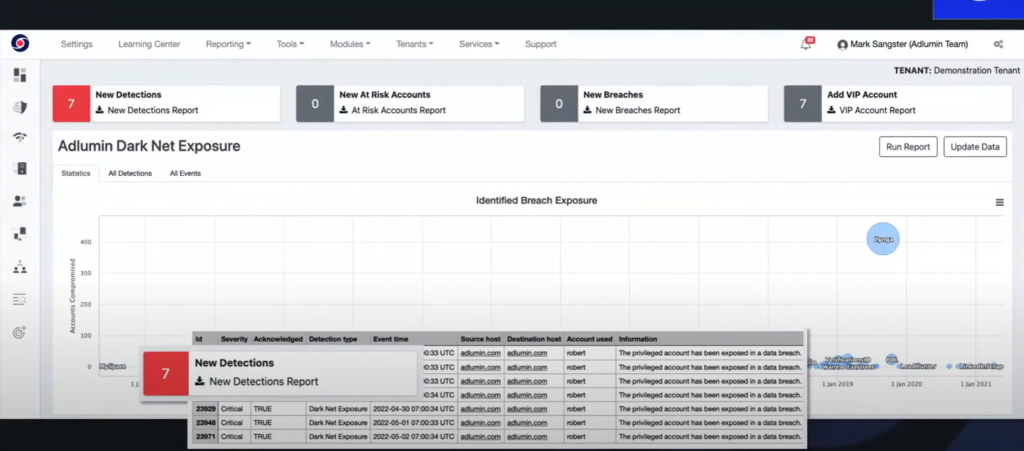Click the Adlumin logo icon
This screenshot has height=451, width=1024.
(x=20, y=44)
